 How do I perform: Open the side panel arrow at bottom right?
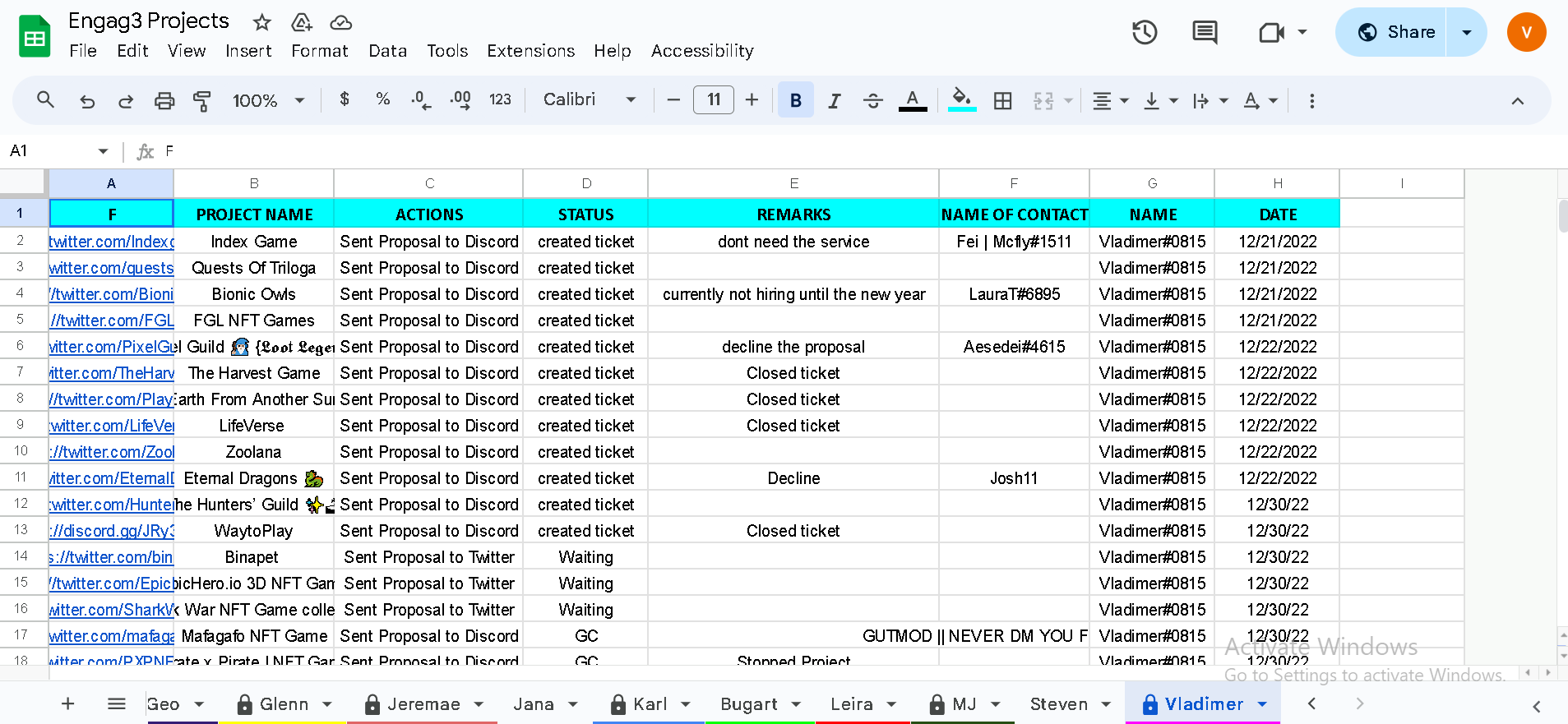point(1536,706)
